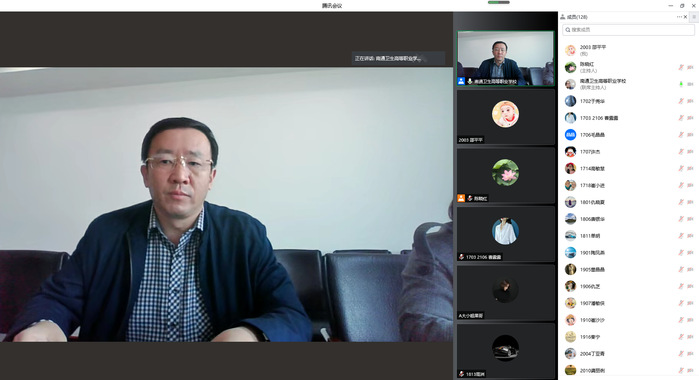Close the members panel with the X
Image resolution: width=699 pixels, height=380 pixels.
686,17
